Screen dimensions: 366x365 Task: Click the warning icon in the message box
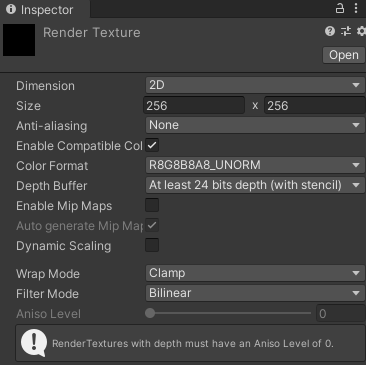pyautogui.click(x=34, y=343)
